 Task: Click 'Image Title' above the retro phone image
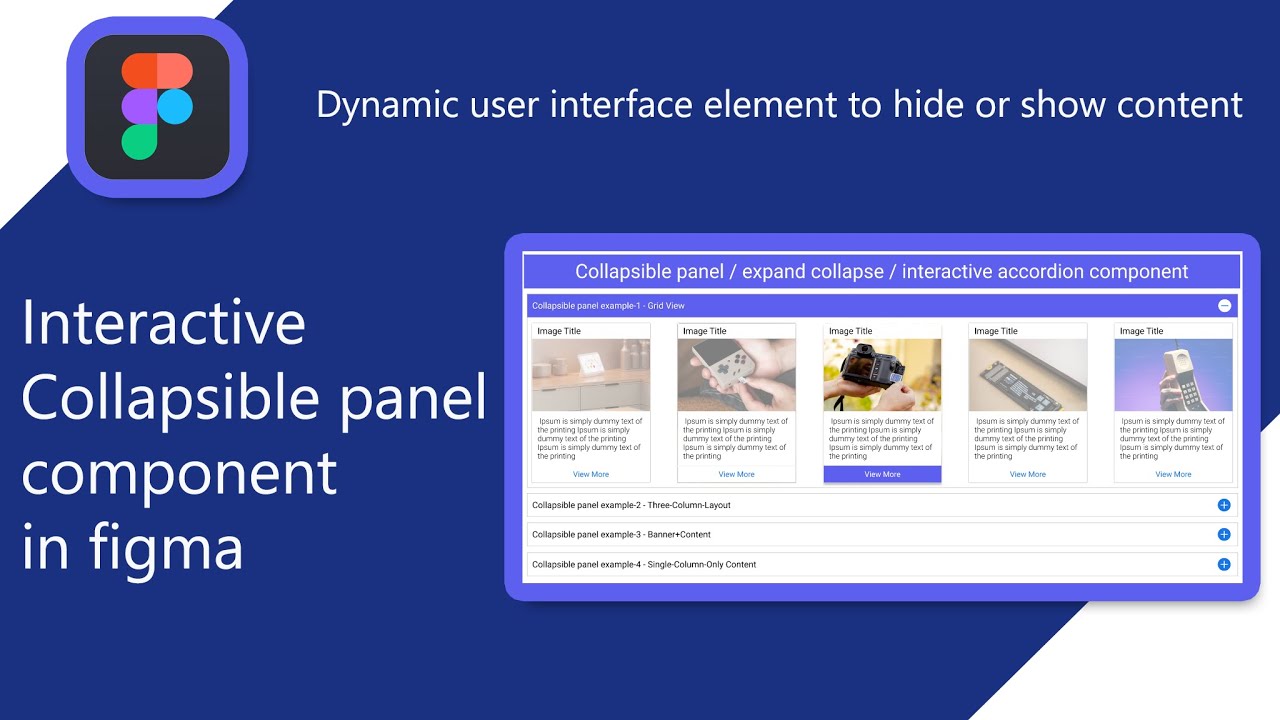[x=1142, y=331]
